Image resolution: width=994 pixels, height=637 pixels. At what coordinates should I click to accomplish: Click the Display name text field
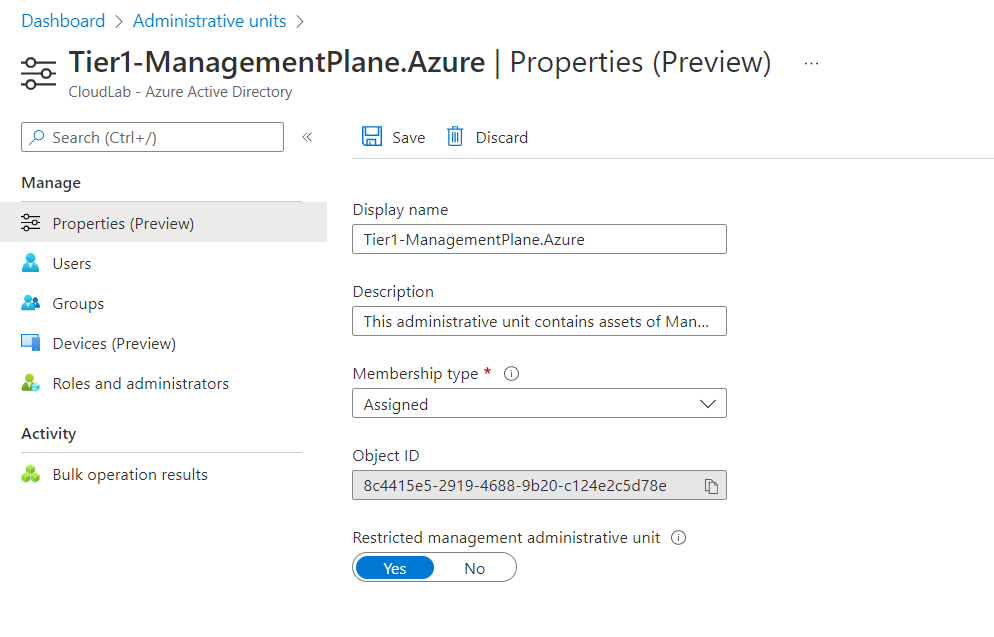pos(539,239)
